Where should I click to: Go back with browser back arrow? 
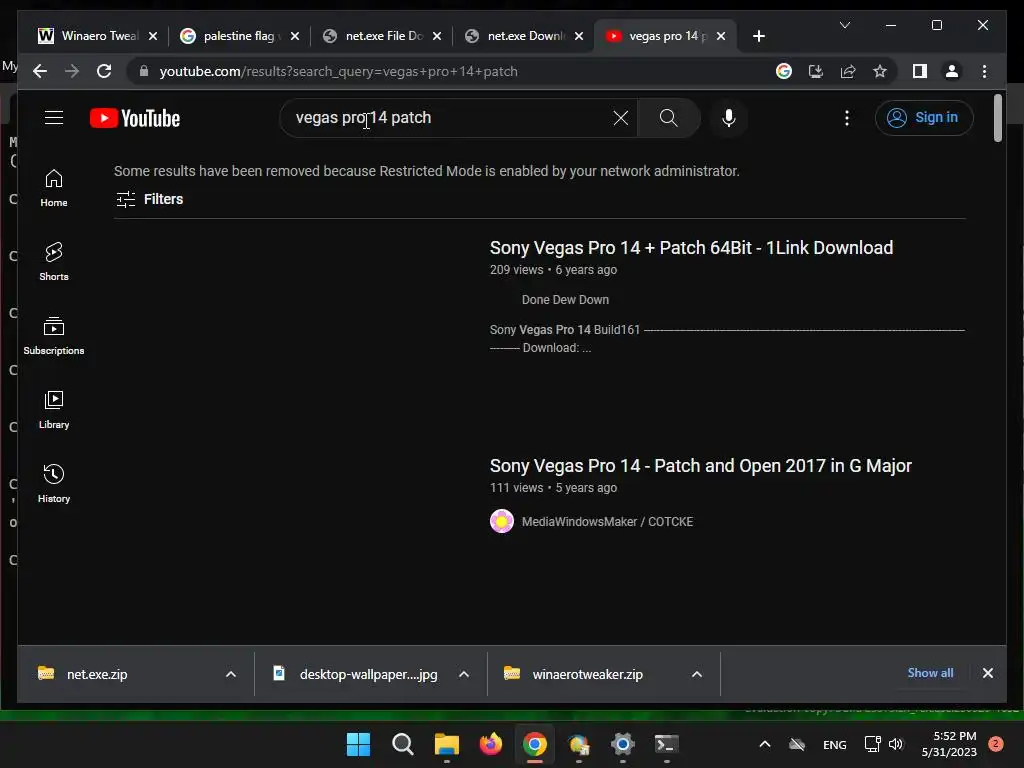(40, 71)
